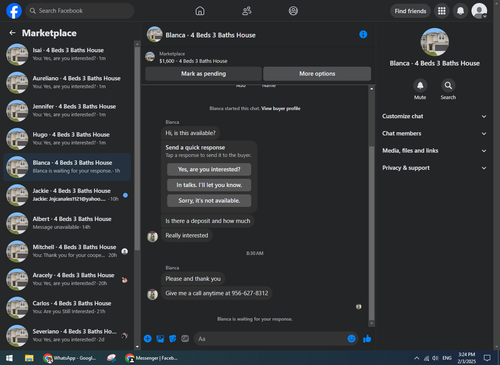Image resolution: width=500 pixels, height=365 pixels.
Task: Open Hugo conversation
Action: (x=67, y=139)
